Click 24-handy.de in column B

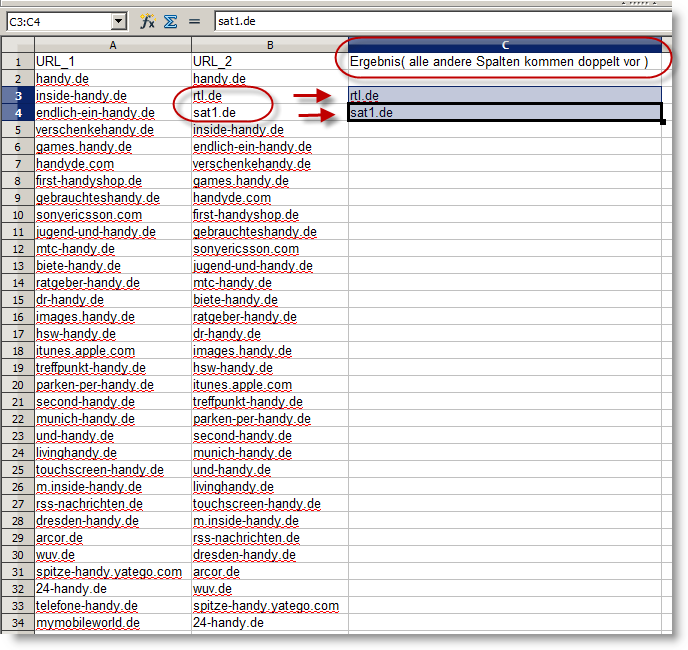270,623
